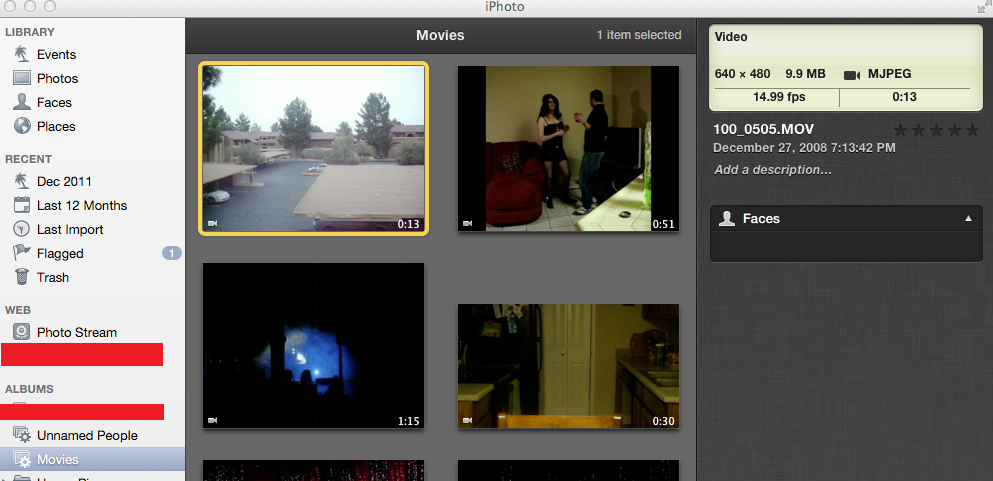This screenshot has height=481, width=993.
Task: Click the Photo Stream icon
Action: 22,332
